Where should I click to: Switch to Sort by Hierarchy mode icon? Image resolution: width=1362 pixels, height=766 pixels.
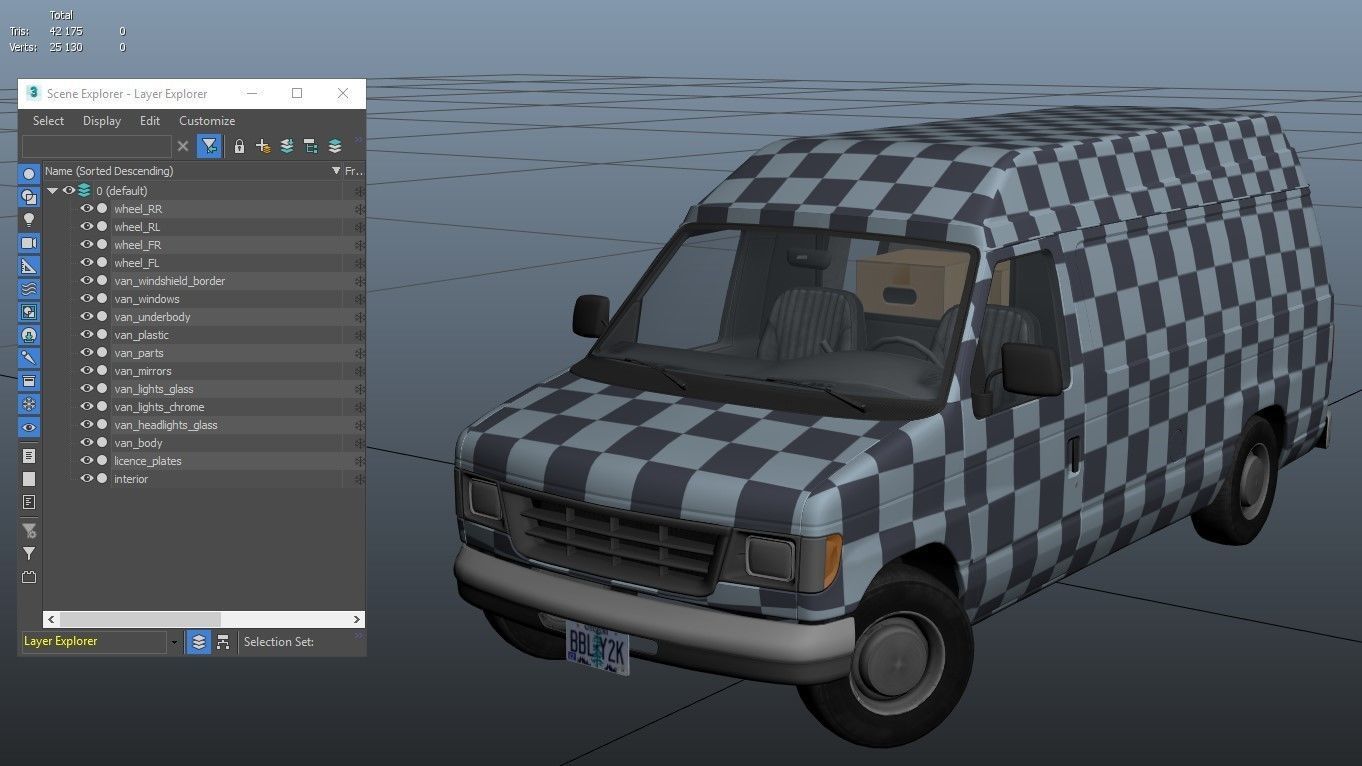click(x=223, y=642)
